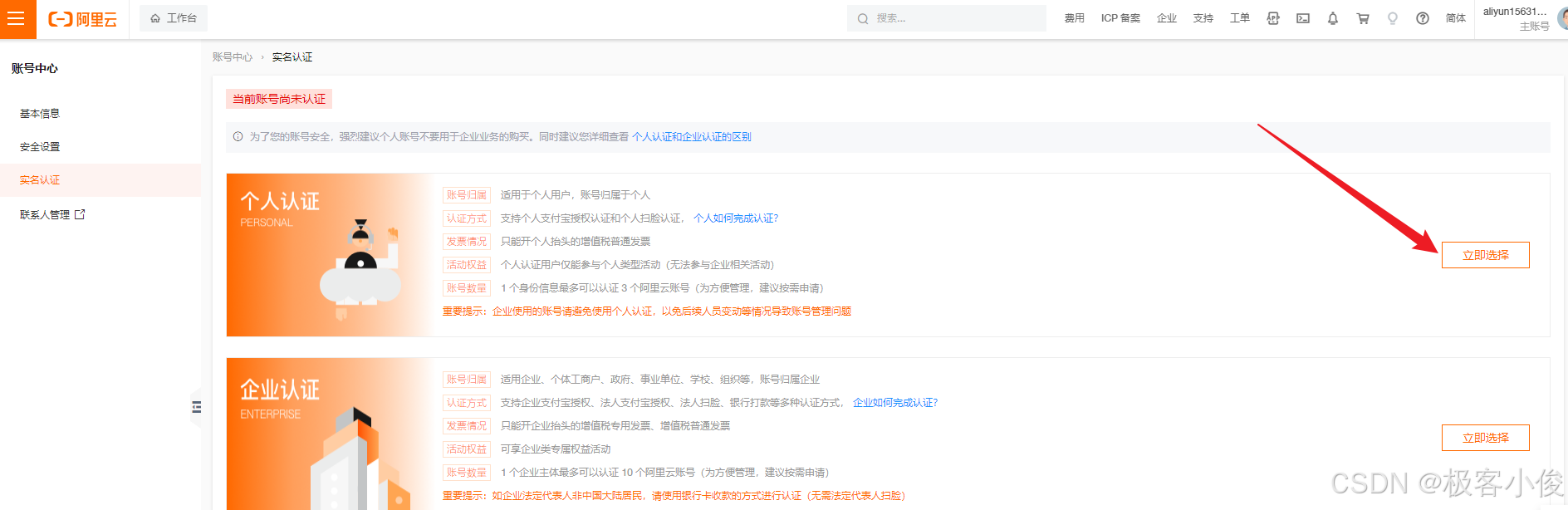
Task: Open 个人如何完成认证? link
Action: point(736,218)
